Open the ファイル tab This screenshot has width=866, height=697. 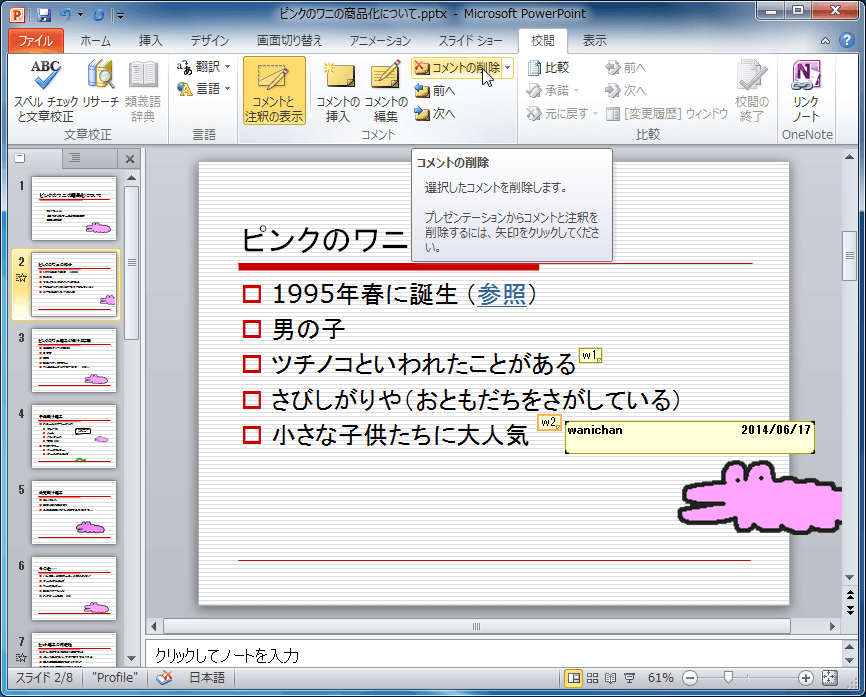pos(36,40)
